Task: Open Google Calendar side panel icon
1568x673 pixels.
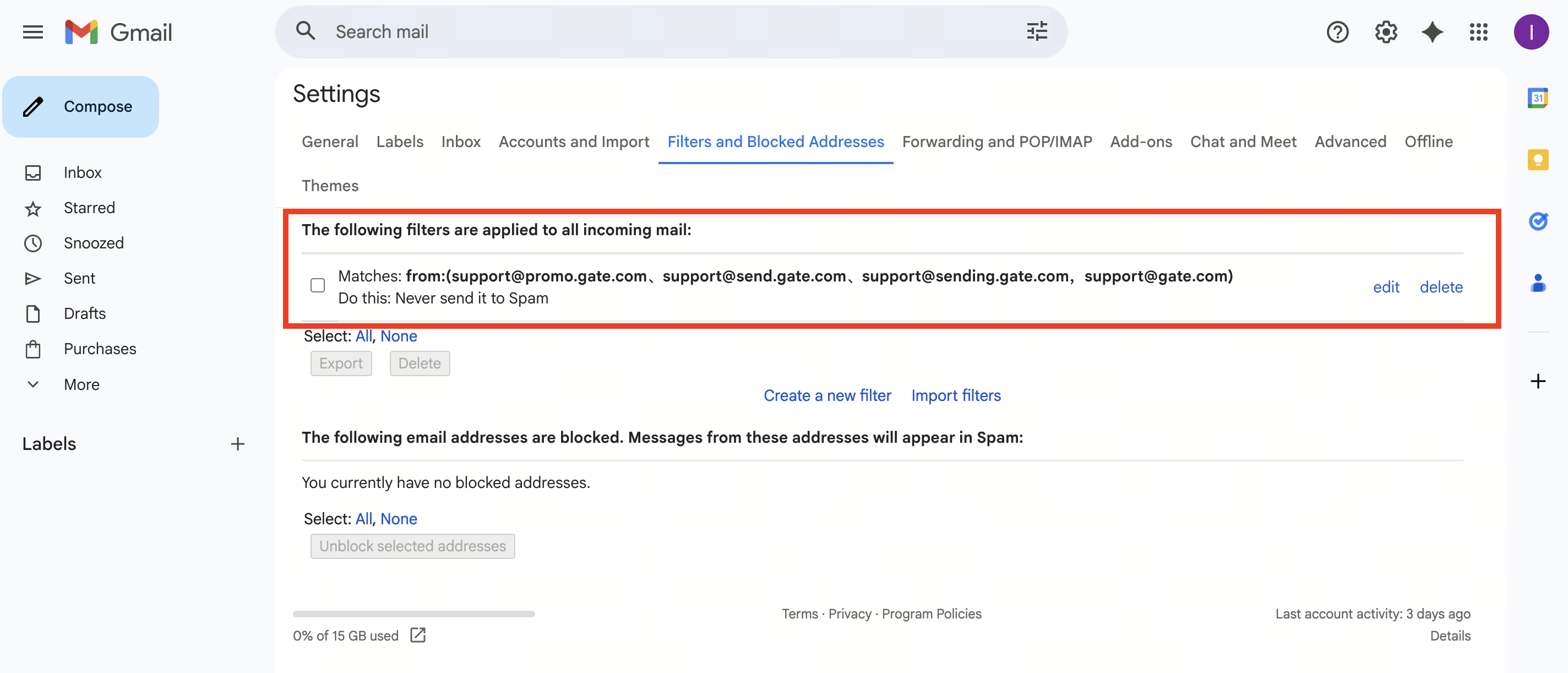Action: click(1538, 98)
